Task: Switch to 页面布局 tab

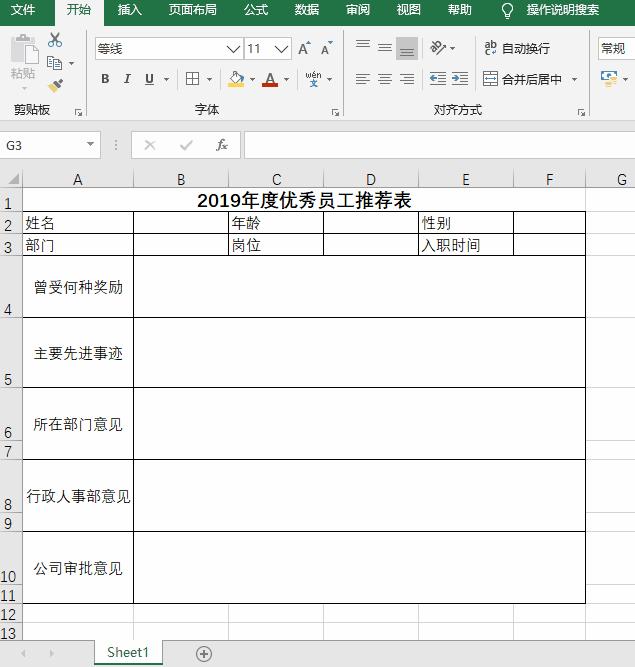Action: pyautogui.click(x=192, y=10)
